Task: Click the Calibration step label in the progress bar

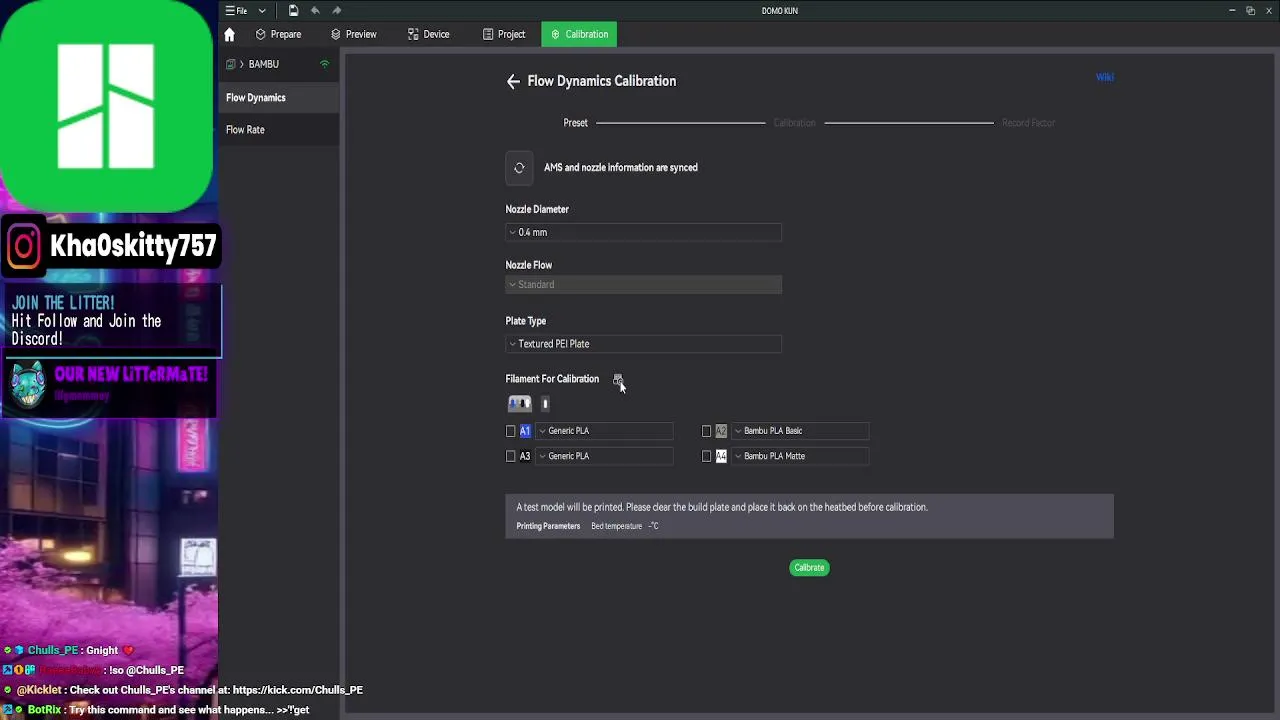Action: [x=794, y=123]
